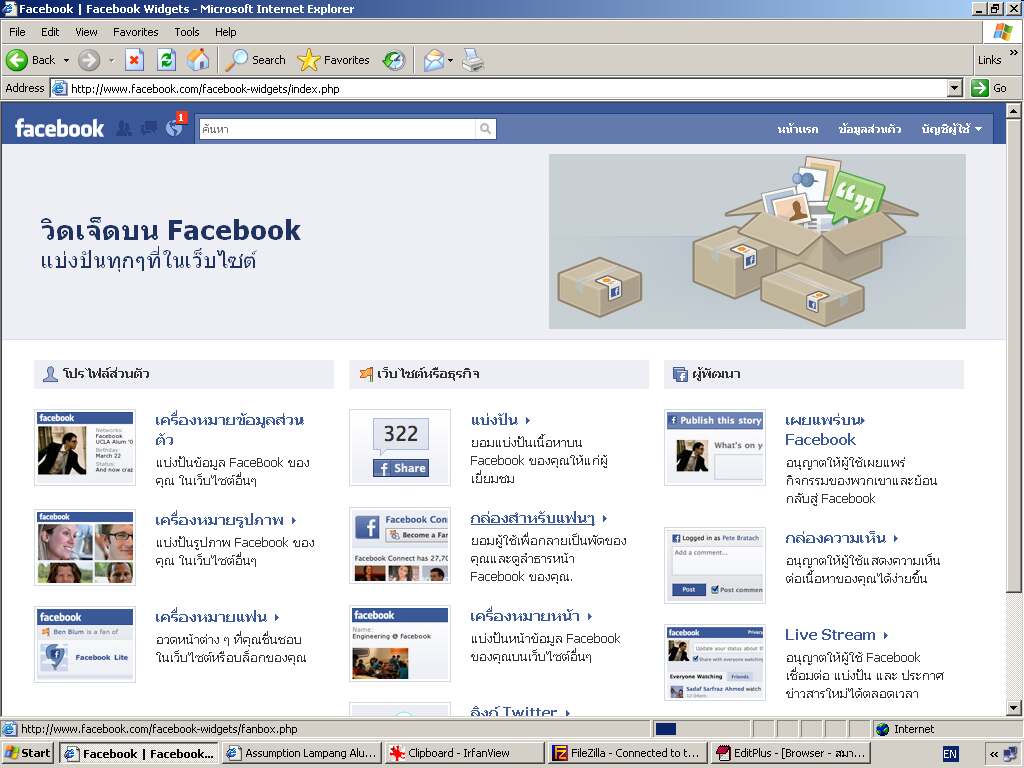Go to Home page toolbar icon
Screen dimensions: 1024x768
coord(198,60)
